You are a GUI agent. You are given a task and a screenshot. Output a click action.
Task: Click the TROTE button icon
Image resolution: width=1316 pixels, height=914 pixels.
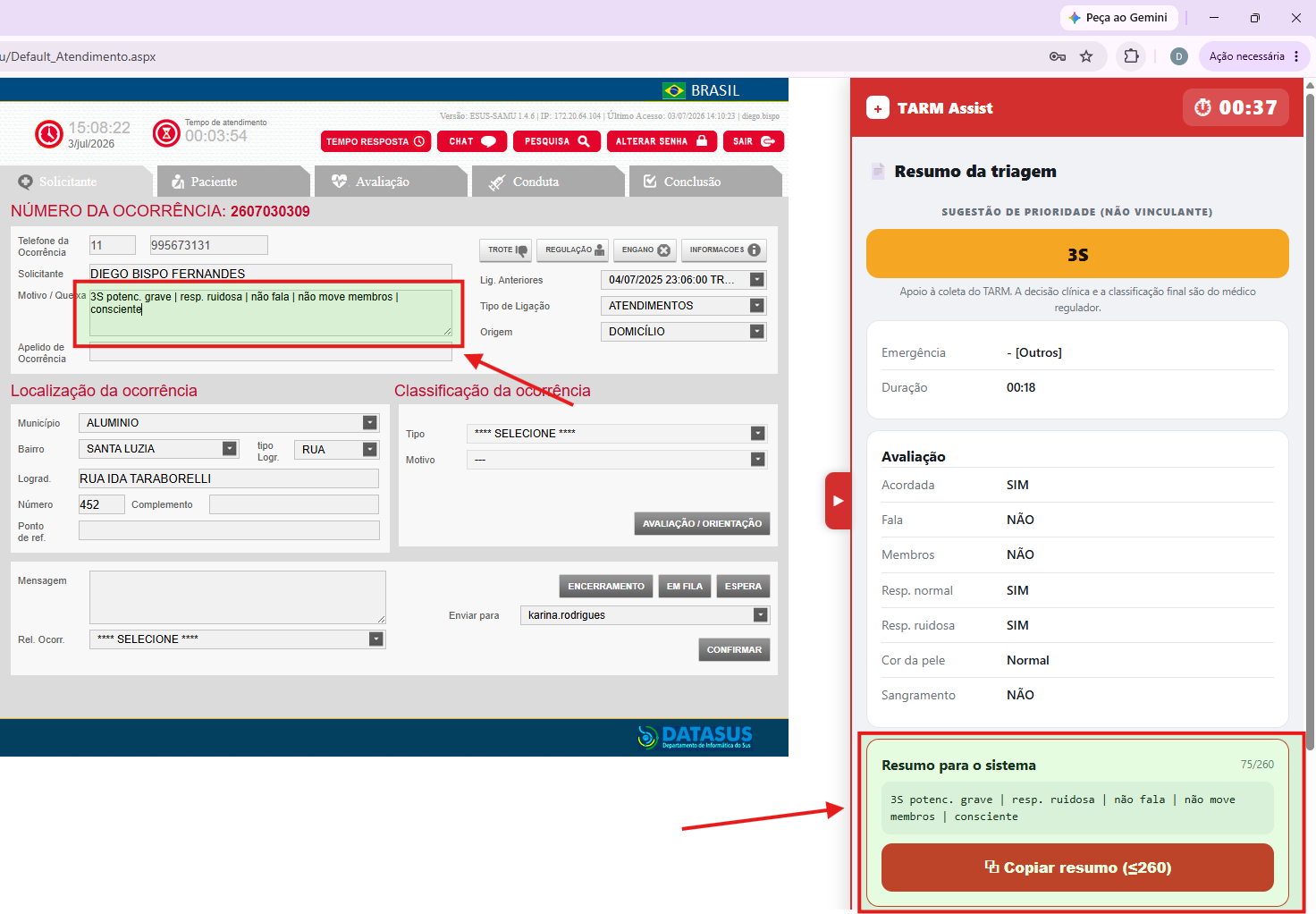pos(506,250)
